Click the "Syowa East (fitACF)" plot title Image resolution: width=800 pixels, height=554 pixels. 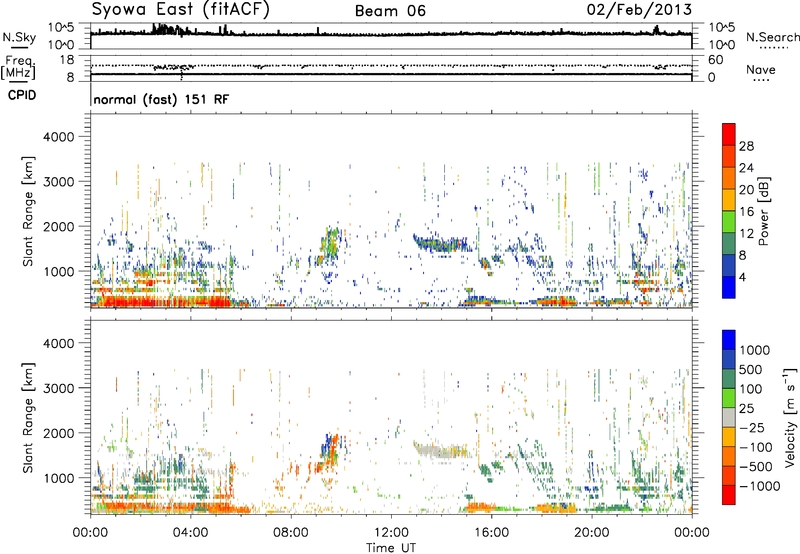(180, 9)
